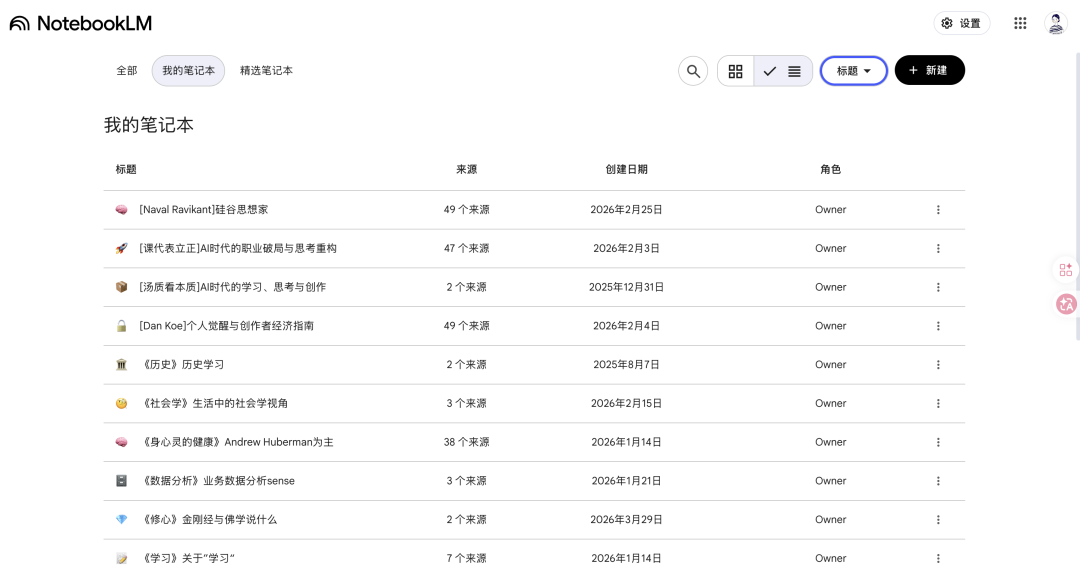This screenshot has height=576, width=1080.
Task: Click the translate extension floating icon
Action: point(1066,304)
